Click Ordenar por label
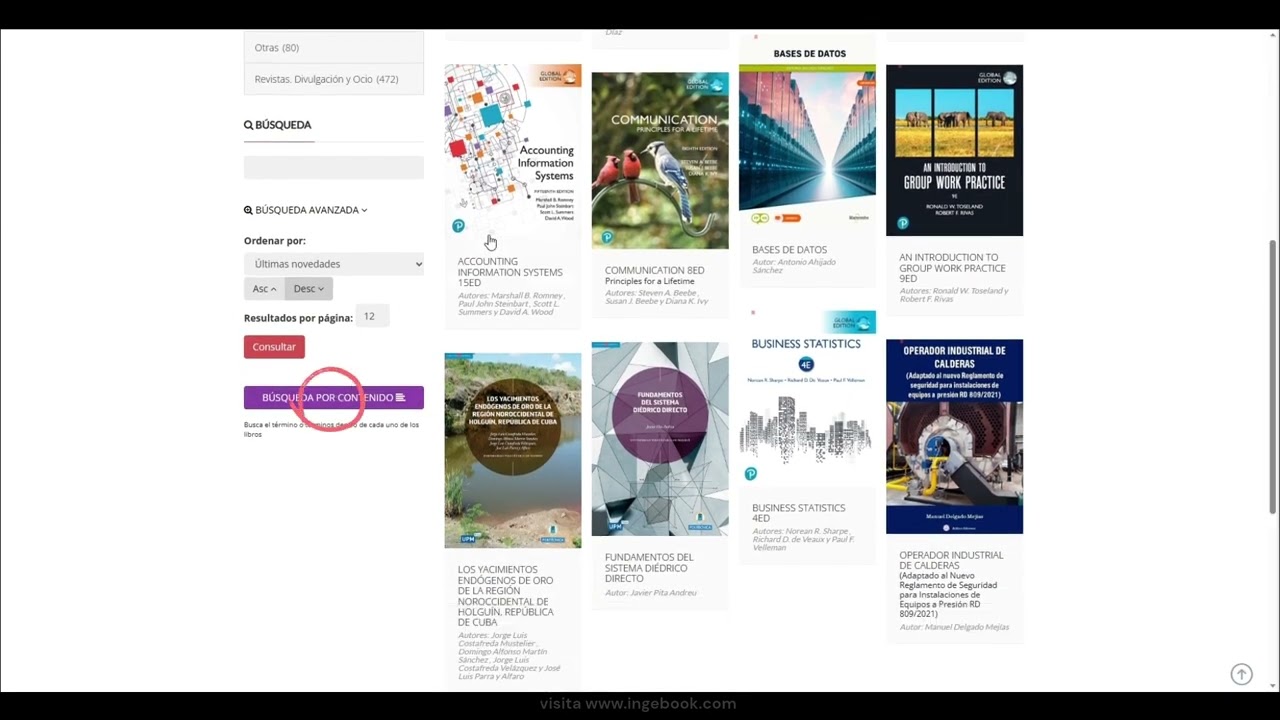 (275, 241)
